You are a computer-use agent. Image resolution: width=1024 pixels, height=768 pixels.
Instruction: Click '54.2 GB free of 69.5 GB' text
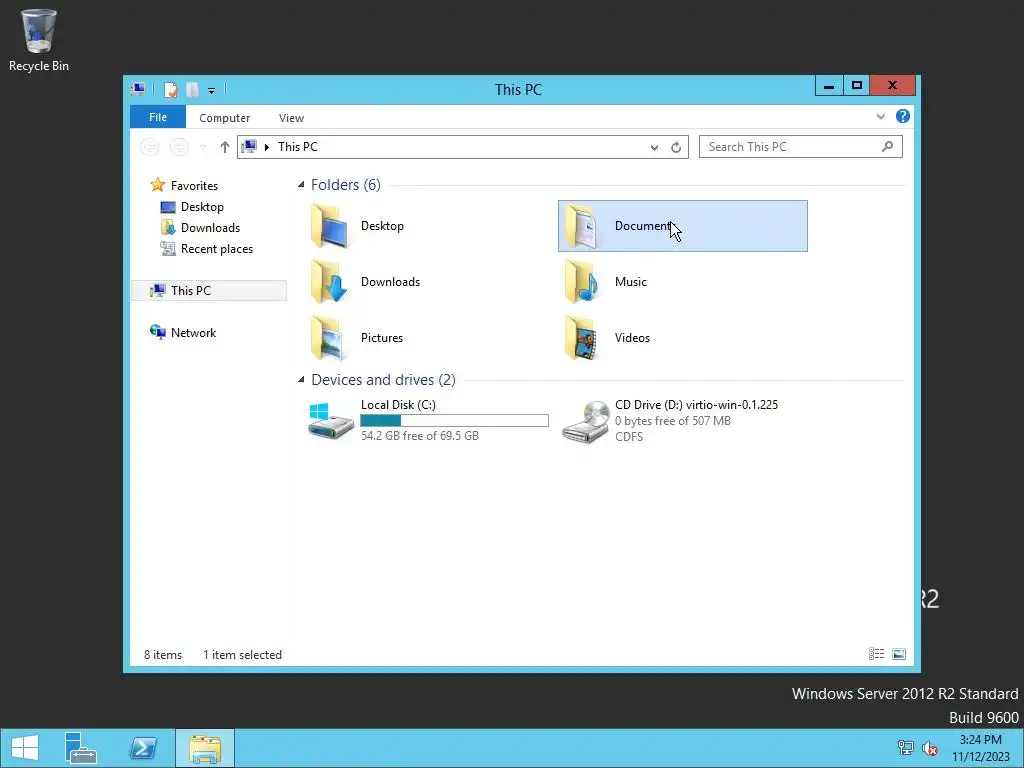[x=420, y=436]
